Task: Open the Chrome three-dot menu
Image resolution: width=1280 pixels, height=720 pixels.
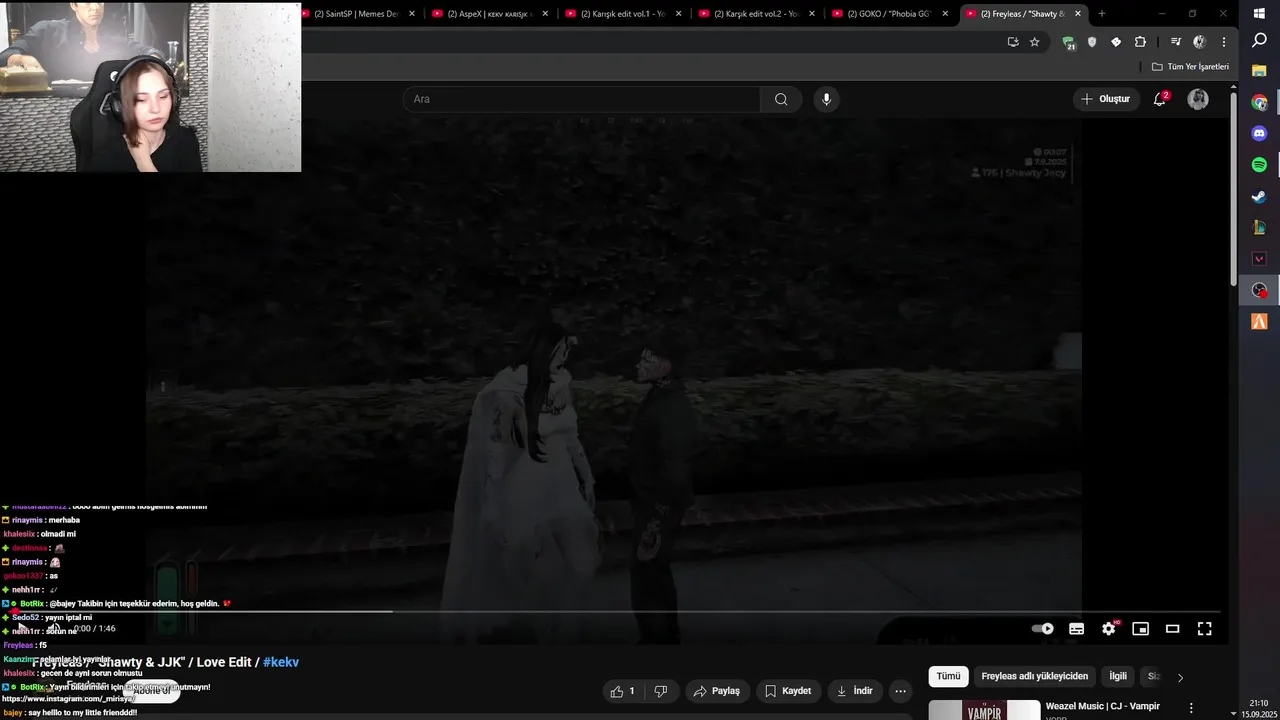Action: 1224,42
